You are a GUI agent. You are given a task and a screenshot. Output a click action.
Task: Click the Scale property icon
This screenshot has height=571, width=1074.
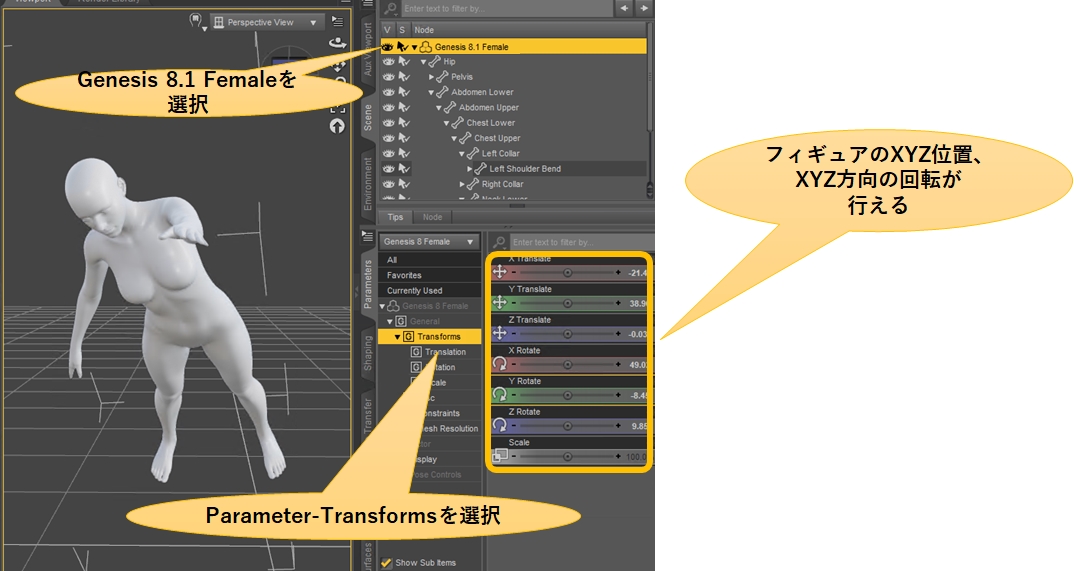tap(500, 455)
